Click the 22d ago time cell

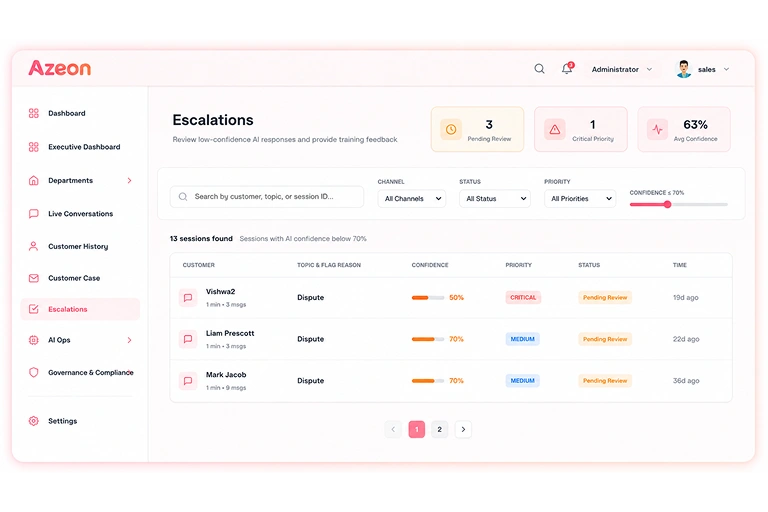686,339
